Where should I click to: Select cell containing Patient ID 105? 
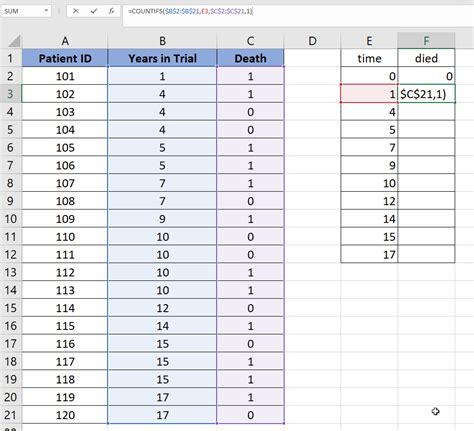(65, 148)
